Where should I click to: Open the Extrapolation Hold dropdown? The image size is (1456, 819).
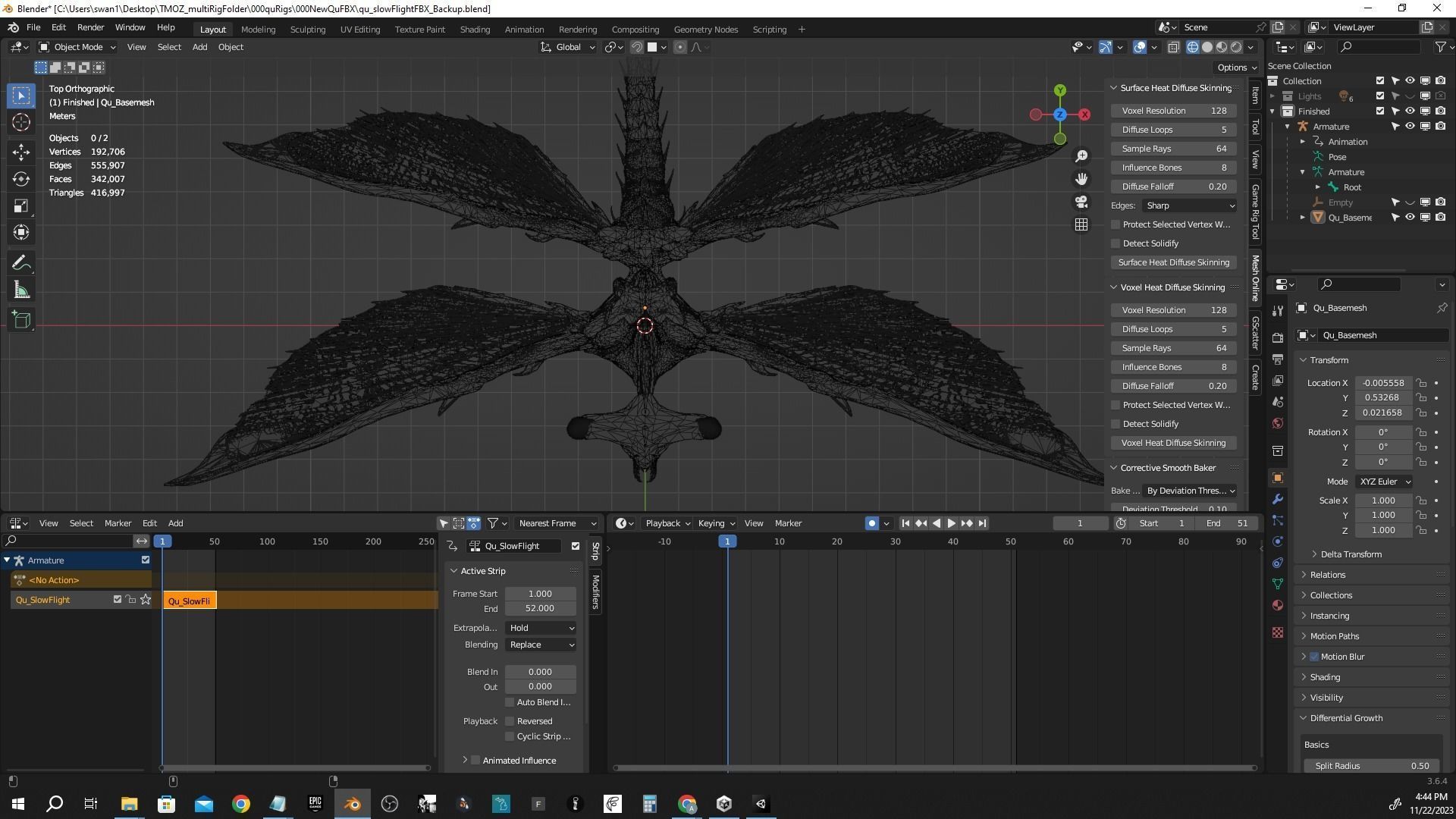[x=541, y=628]
